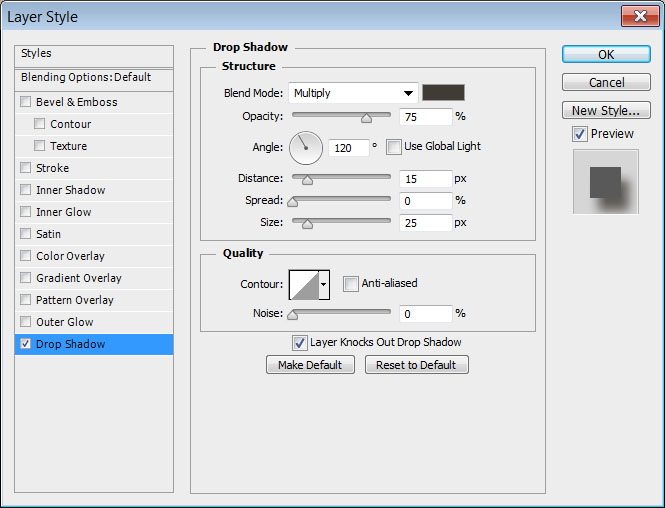Screen dimensions: 665x508
Task: Enable Anti-aliased contour option
Action: coord(350,284)
